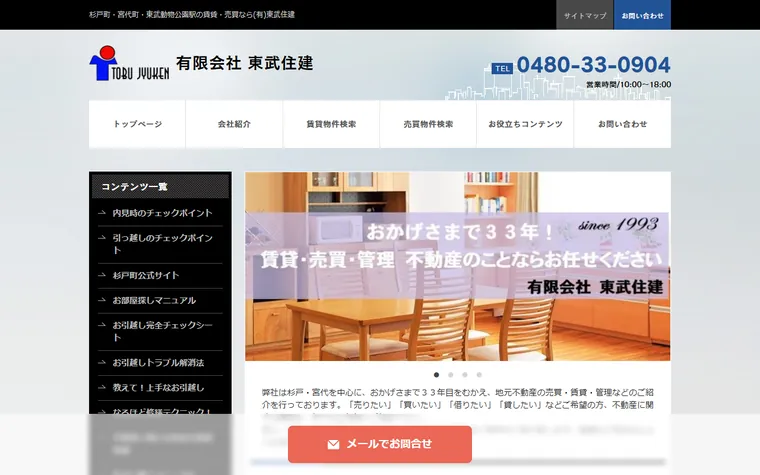This screenshot has width=760, height=475.
Task: Open the 賃貸物件検索 navigation tab
Action: click(x=331, y=124)
